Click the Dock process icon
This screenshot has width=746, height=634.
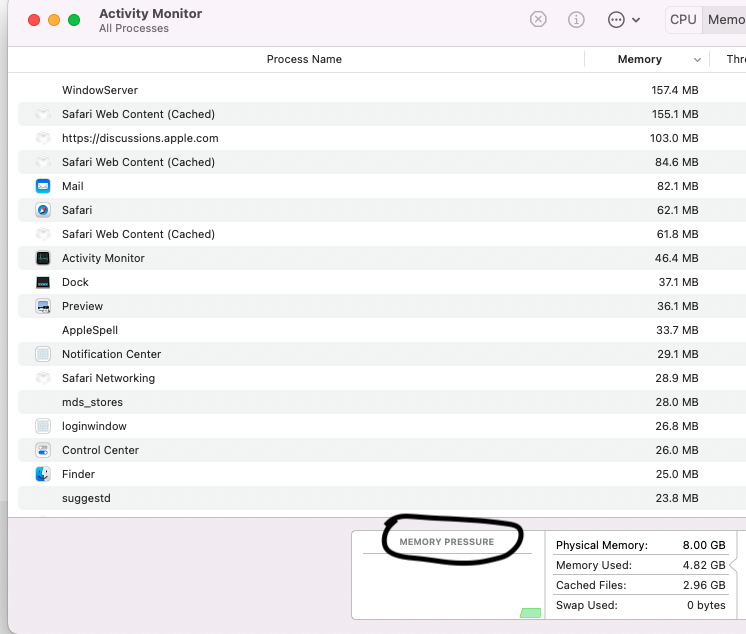(43, 282)
